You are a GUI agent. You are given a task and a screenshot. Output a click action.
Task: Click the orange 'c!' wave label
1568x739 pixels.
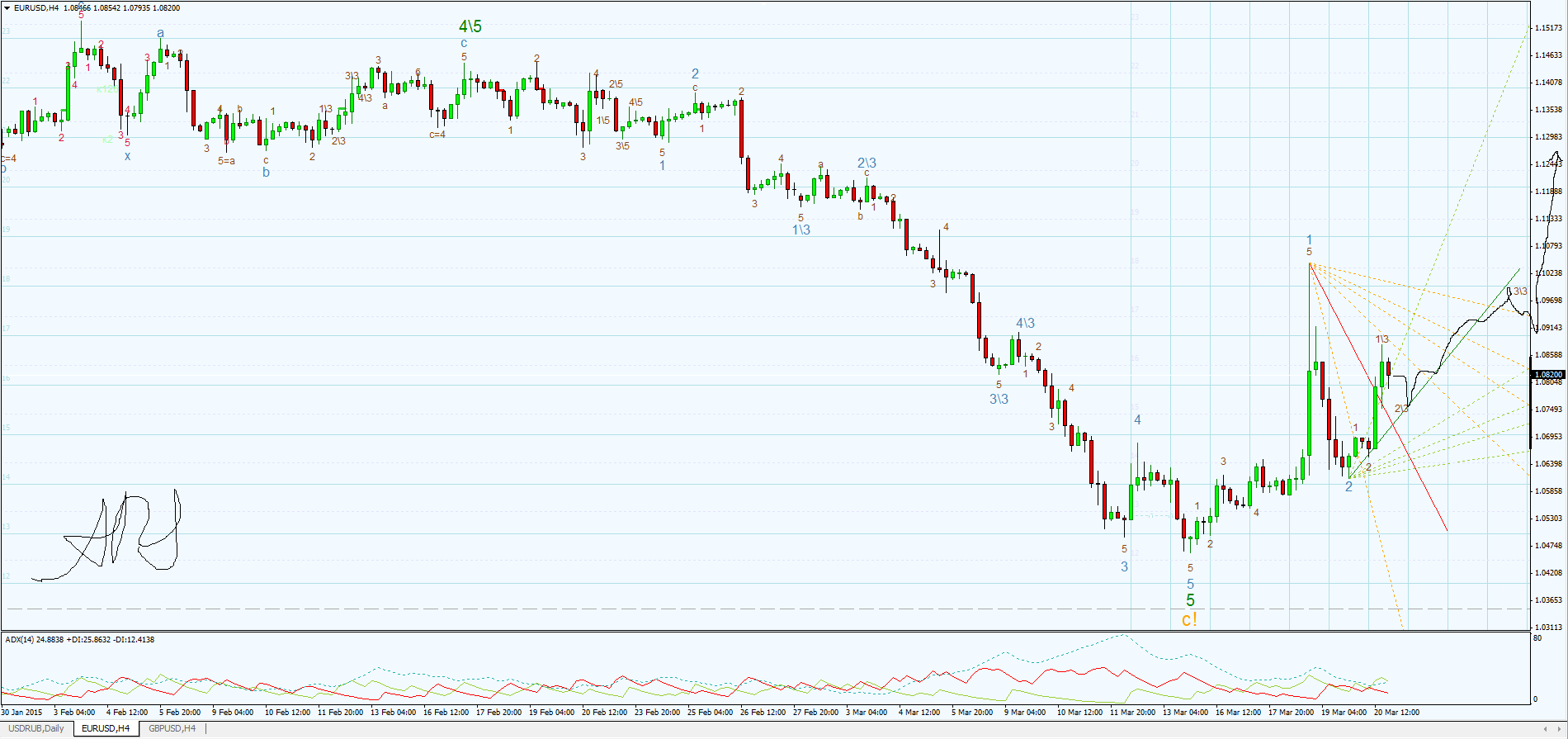pos(1189,619)
